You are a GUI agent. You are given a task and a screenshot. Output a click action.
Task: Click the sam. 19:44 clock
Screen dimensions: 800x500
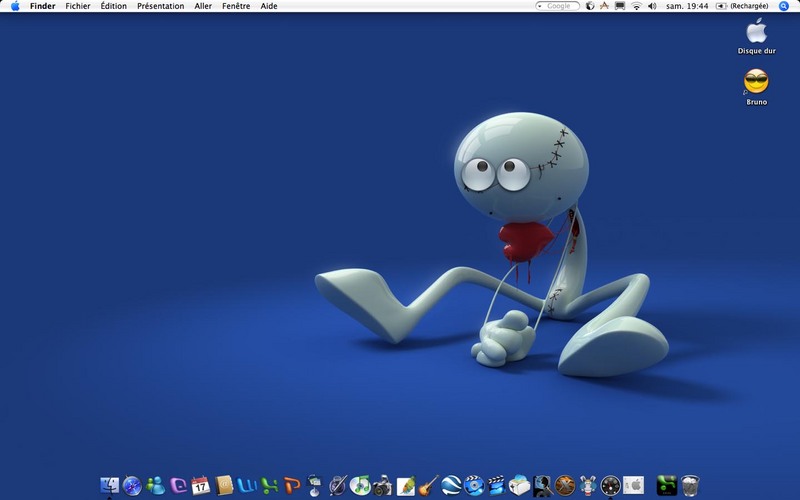pyautogui.click(x=687, y=6)
